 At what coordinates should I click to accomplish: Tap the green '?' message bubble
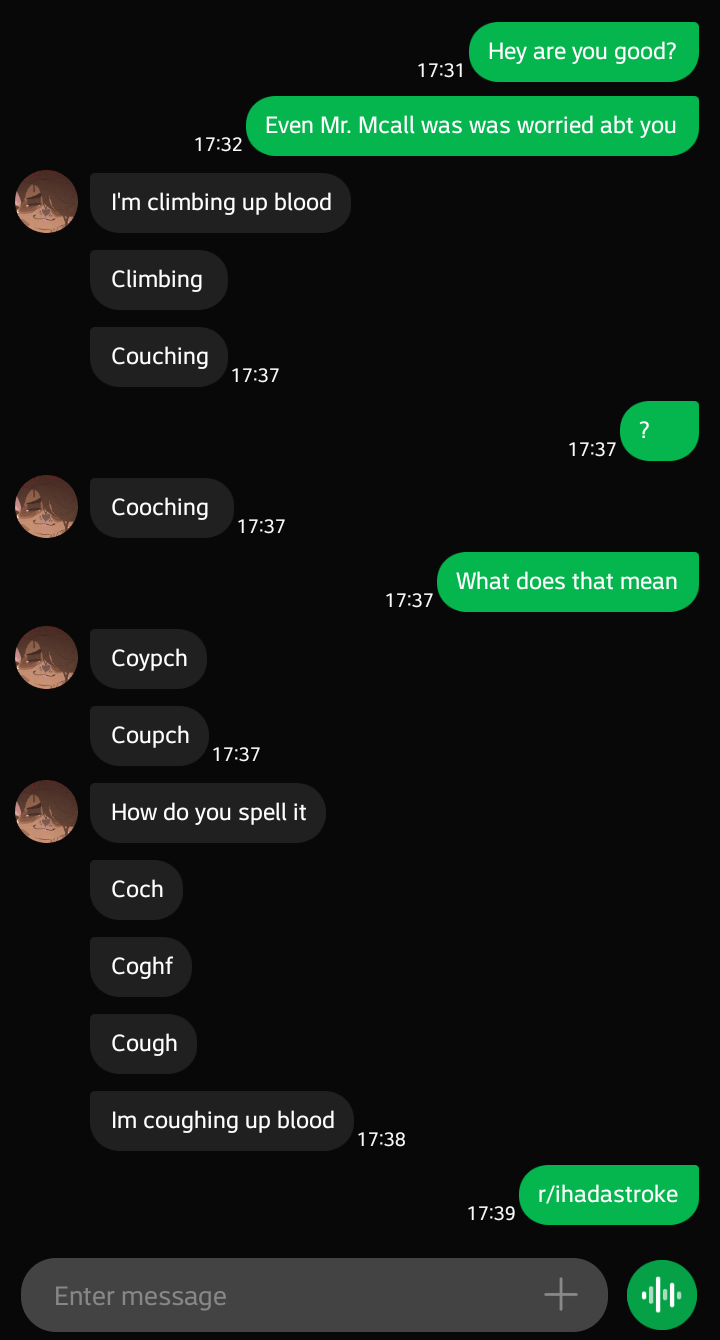[659, 430]
